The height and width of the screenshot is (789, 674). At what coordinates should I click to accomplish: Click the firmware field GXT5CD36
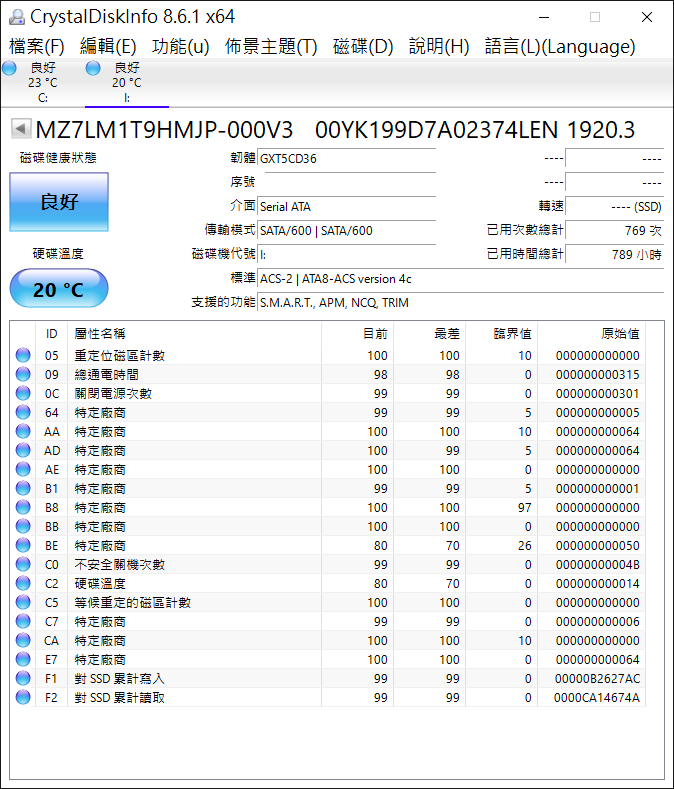pos(346,159)
